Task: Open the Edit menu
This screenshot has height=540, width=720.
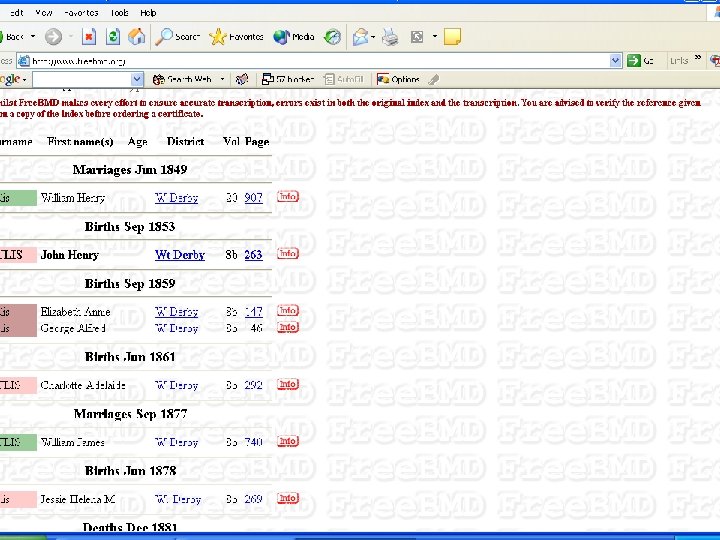Action: 17,13
